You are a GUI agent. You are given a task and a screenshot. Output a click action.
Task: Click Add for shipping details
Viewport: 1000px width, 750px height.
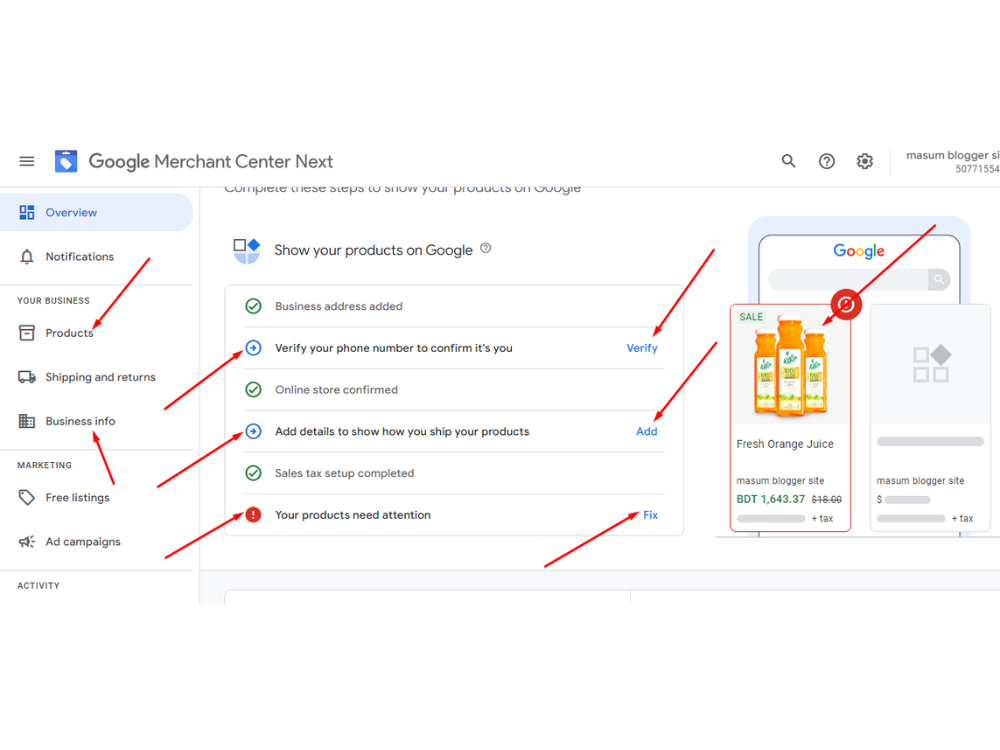click(x=647, y=432)
